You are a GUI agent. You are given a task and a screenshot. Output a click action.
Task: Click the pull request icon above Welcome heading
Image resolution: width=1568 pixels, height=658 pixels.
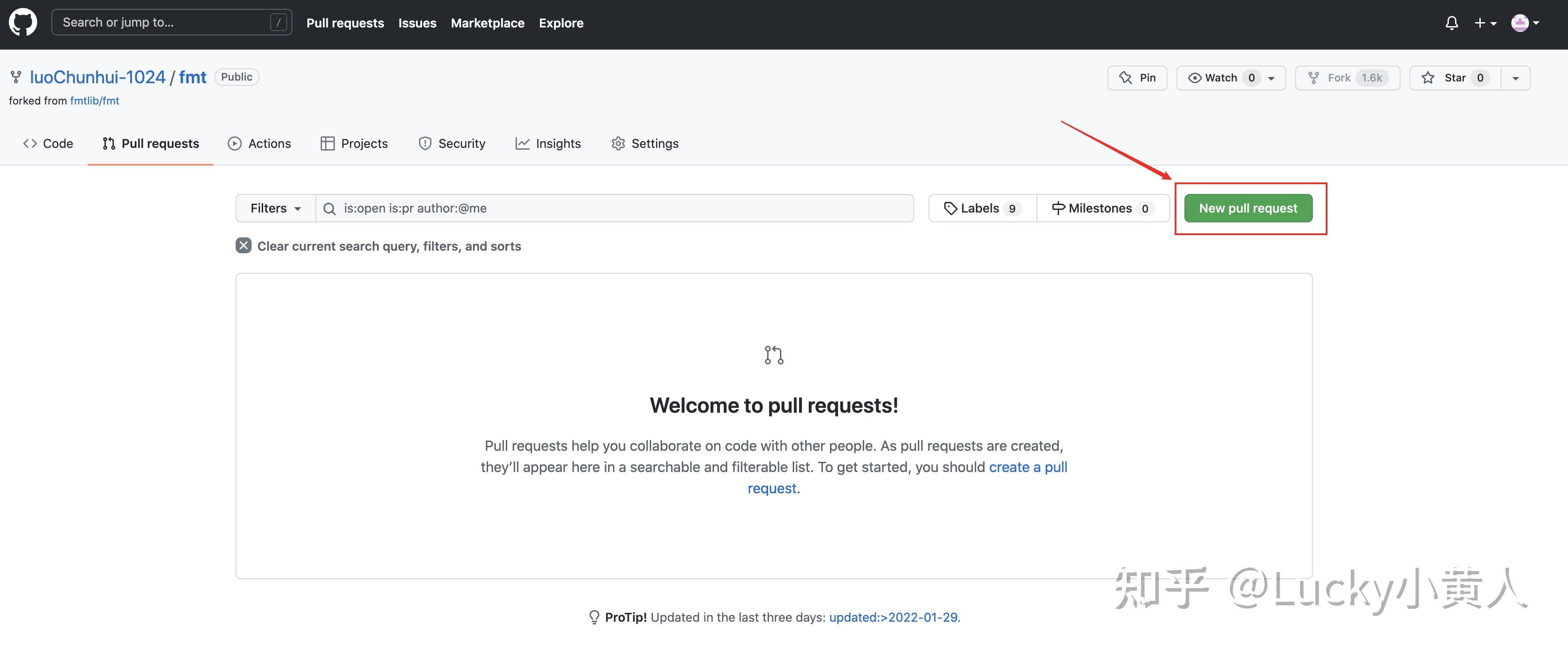pyautogui.click(x=774, y=355)
